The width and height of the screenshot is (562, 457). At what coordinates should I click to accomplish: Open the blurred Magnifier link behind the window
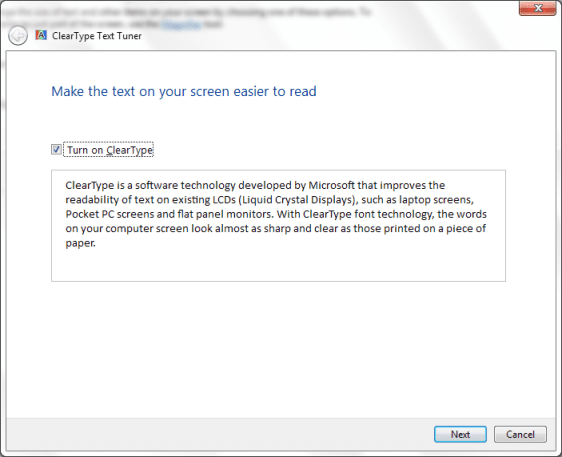click(x=181, y=24)
